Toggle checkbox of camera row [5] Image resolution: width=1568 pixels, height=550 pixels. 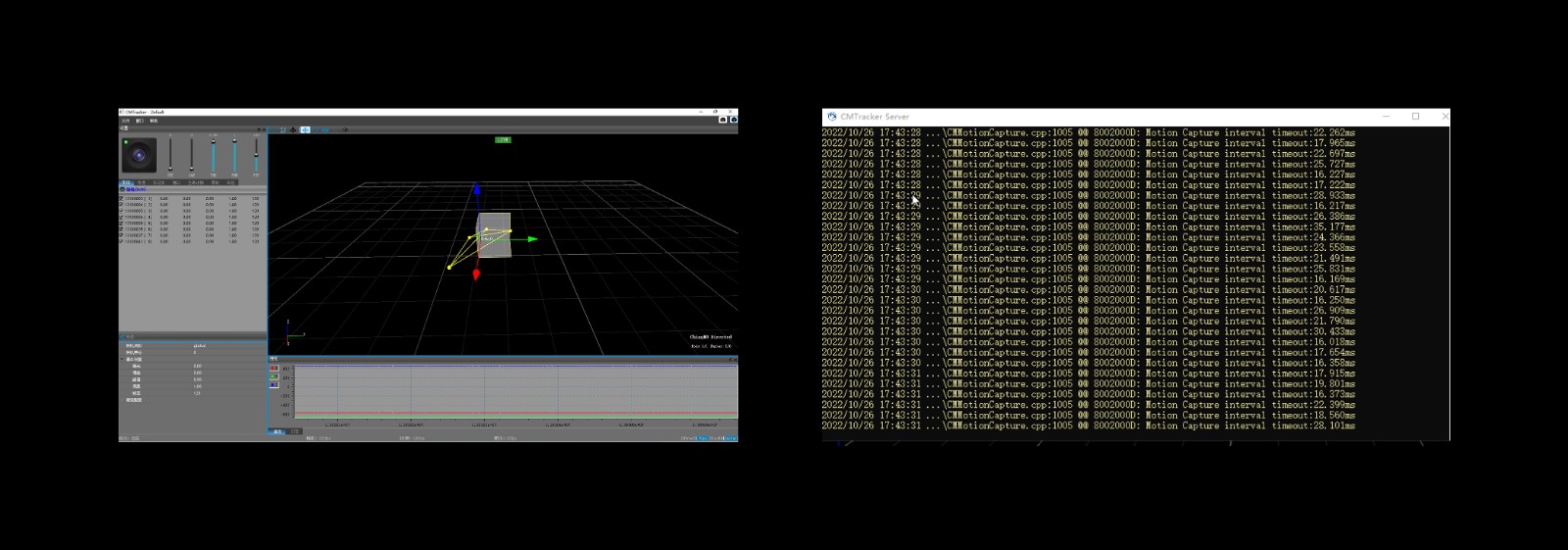[122, 223]
